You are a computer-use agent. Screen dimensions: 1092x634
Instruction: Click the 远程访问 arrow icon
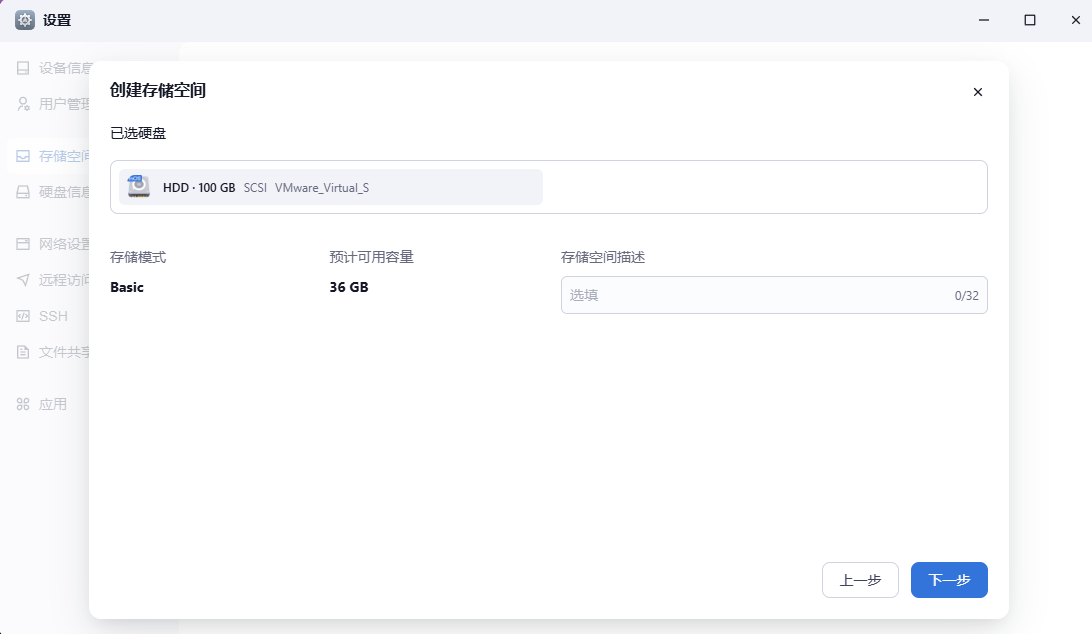tap(23, 280)
